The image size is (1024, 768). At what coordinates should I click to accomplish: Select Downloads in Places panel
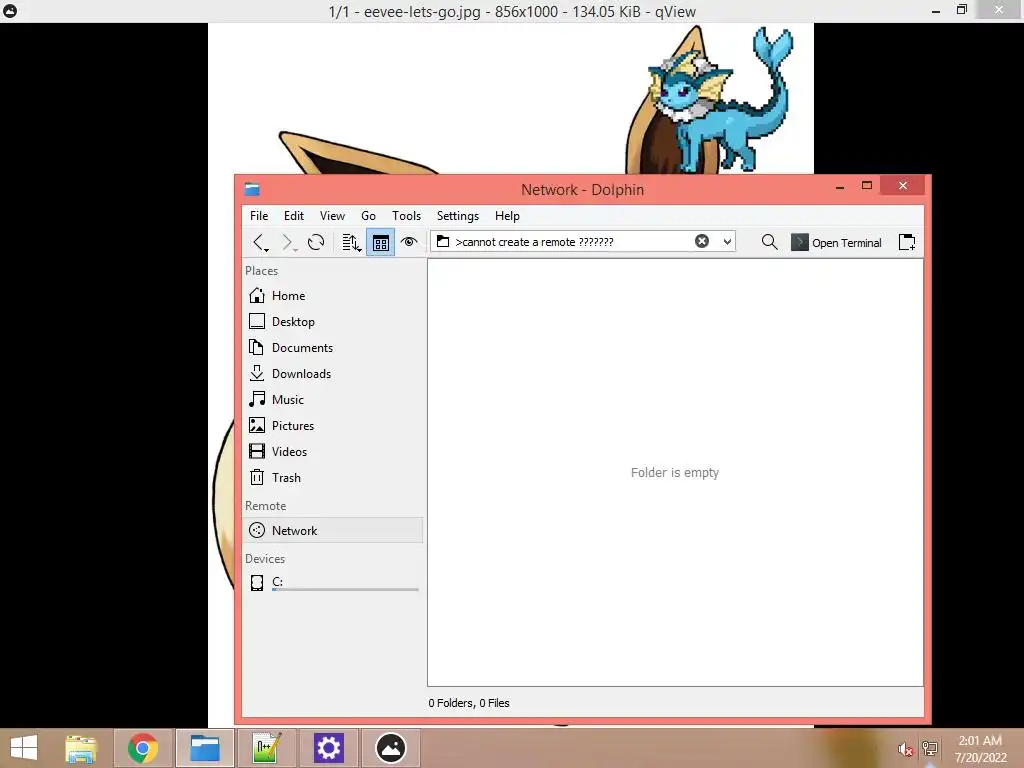333,374
